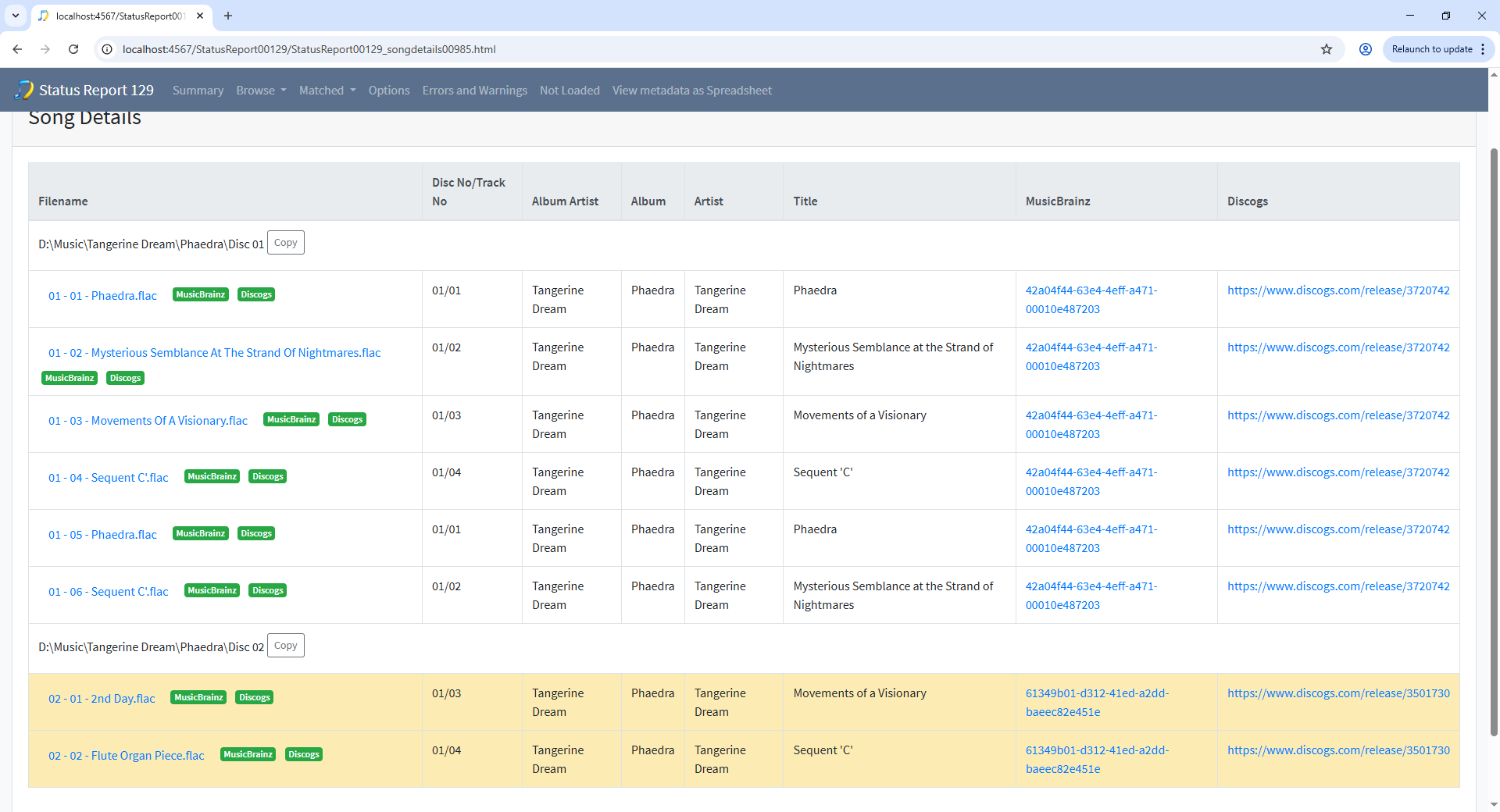
Task: Open Discogs release link for 01 - 01 Phaedra
Action: click(1338, 290)
